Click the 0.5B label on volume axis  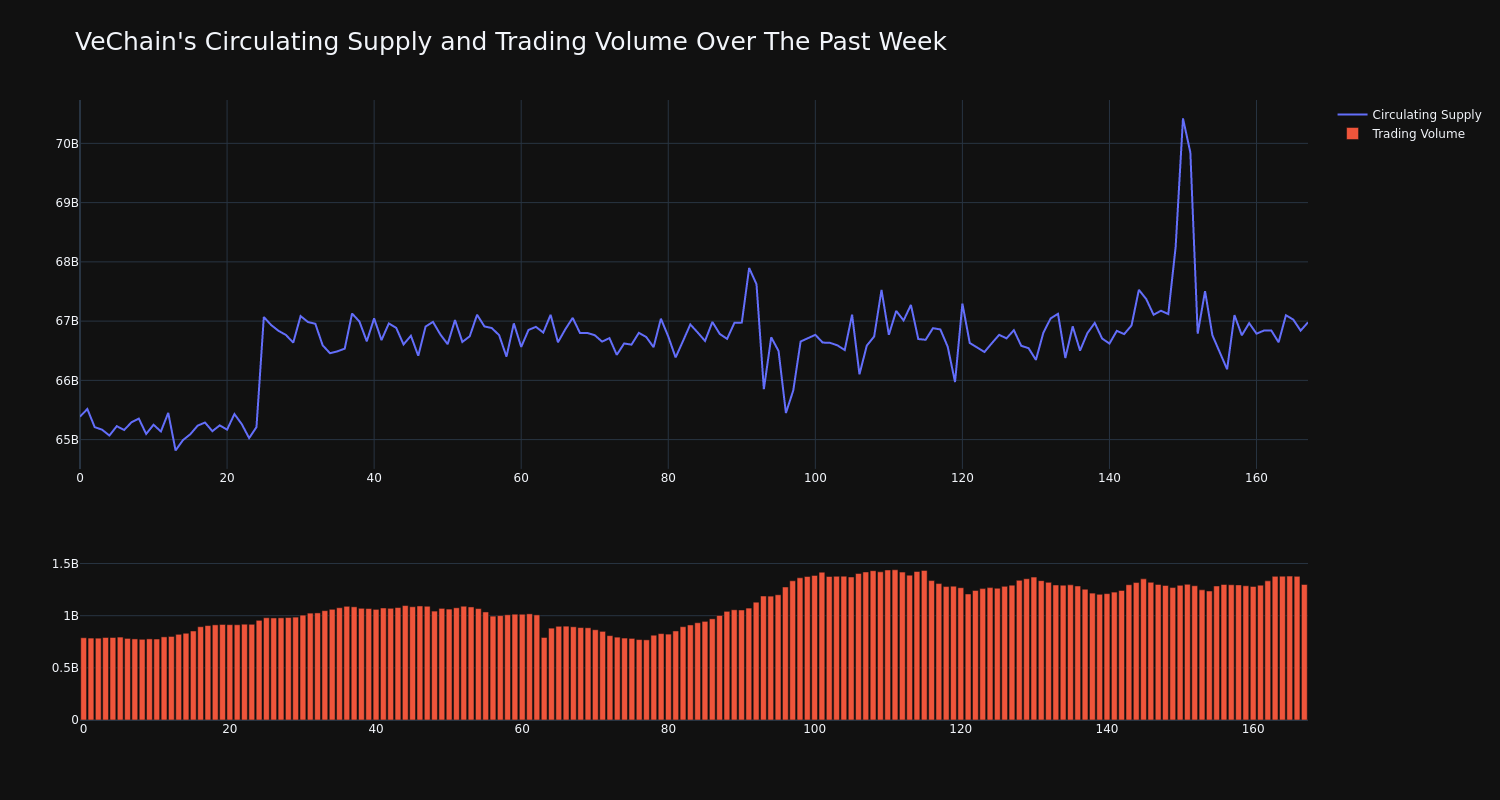[64, 668]
